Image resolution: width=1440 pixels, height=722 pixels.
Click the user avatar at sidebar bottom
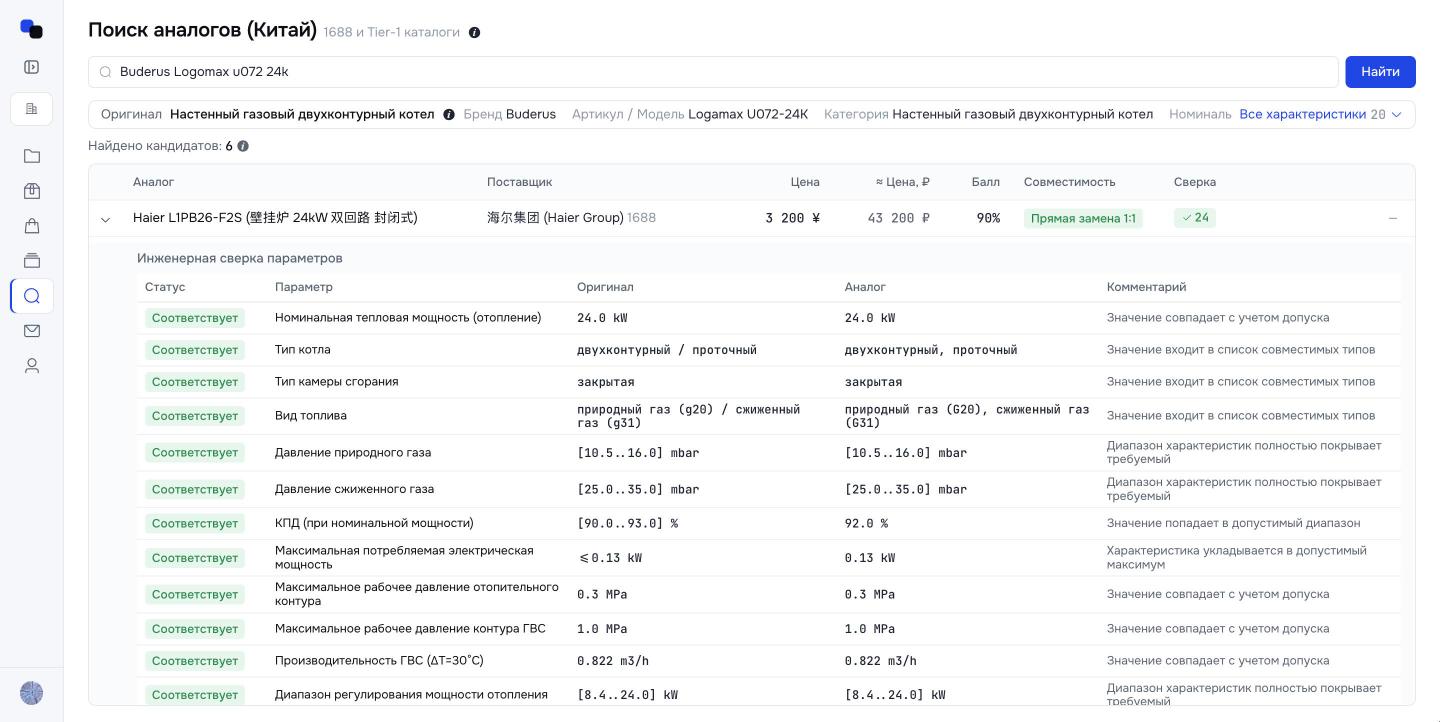pos(31,693)
